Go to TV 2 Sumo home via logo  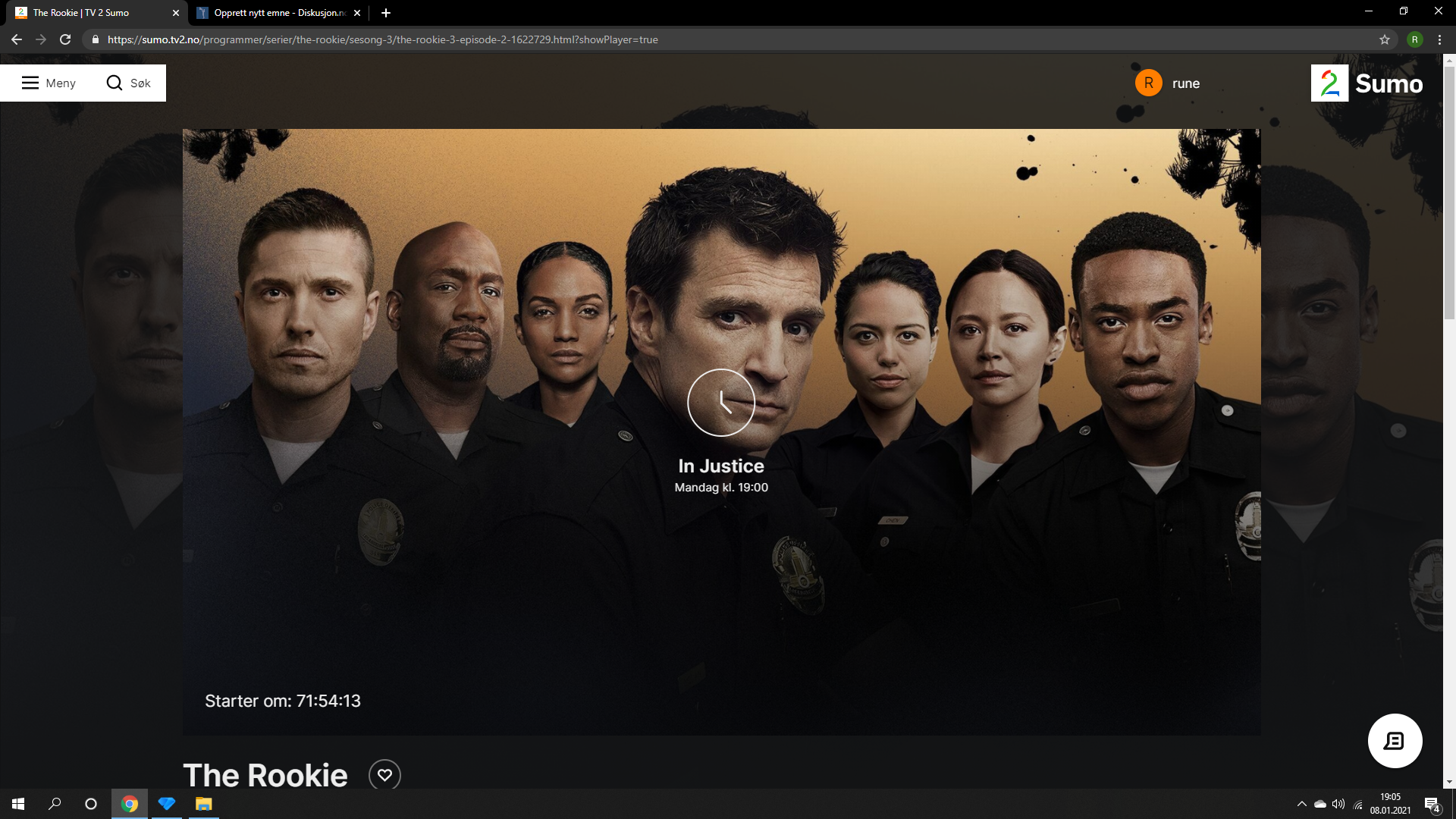(1367, 83)
